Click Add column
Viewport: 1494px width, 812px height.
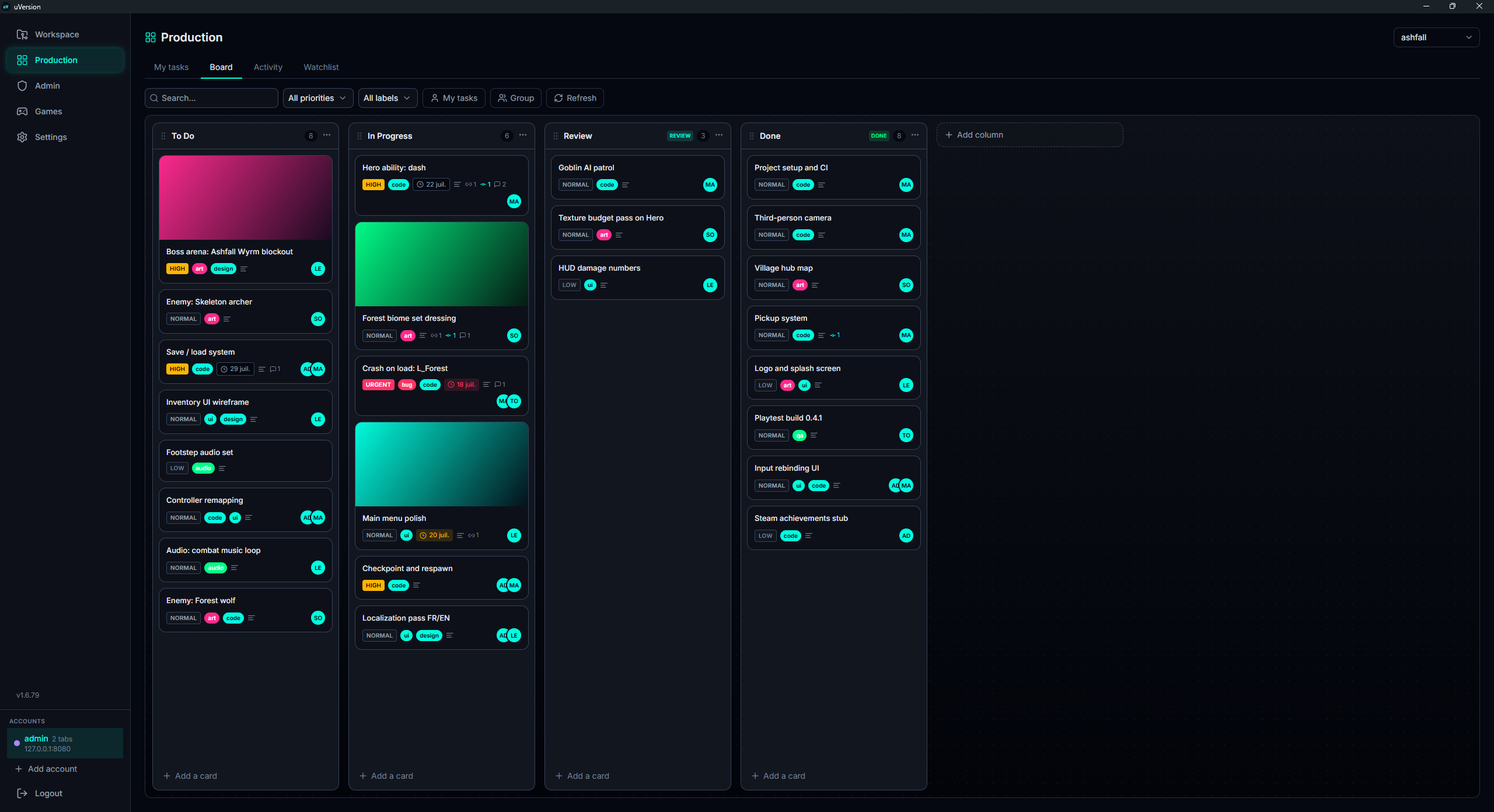coord(1029,135)
